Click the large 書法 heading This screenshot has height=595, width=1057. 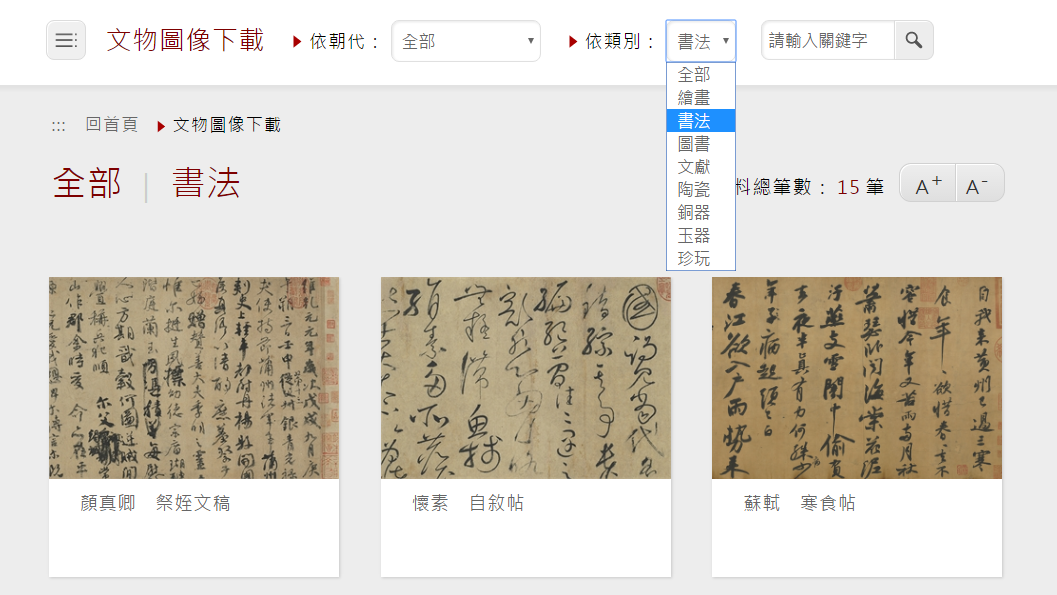206,183
